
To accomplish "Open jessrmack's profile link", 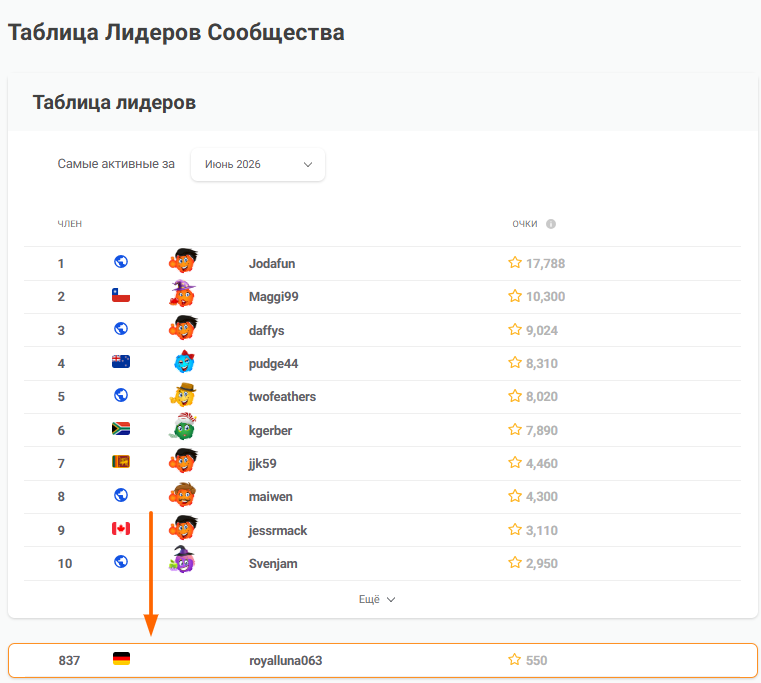I will tap(278, 531).
